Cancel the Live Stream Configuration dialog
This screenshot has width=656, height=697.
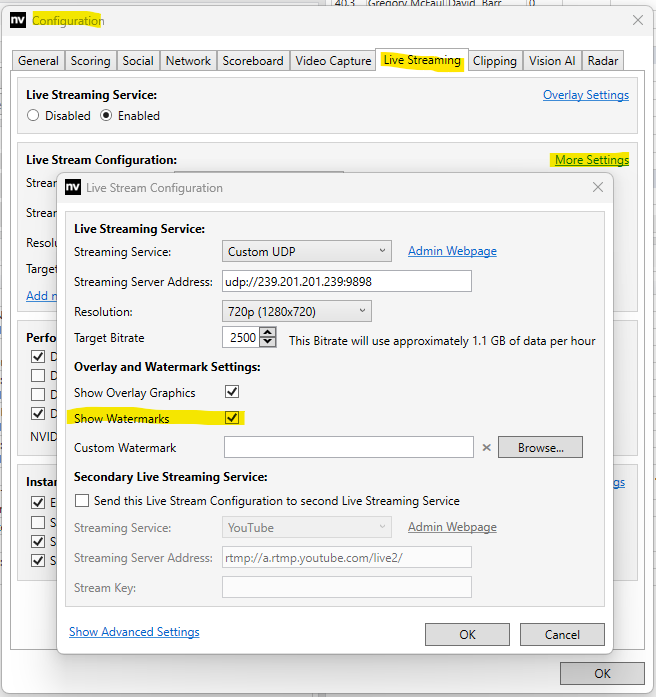[562, 634]
